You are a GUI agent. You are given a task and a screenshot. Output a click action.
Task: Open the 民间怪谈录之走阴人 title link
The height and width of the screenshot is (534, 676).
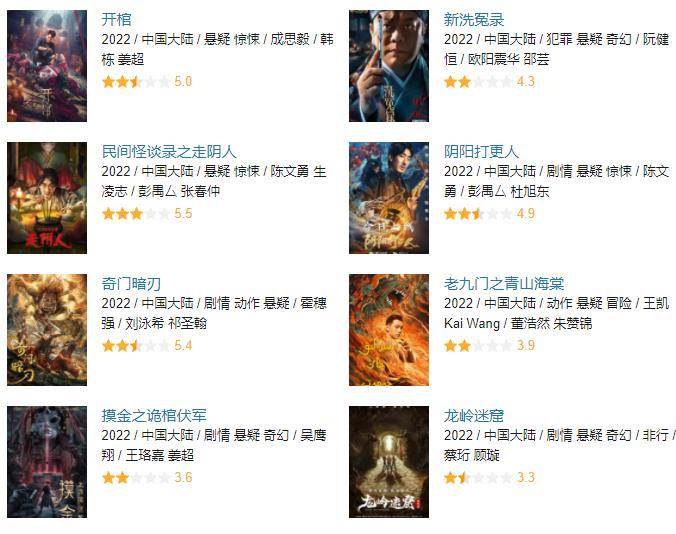point(169,151)
